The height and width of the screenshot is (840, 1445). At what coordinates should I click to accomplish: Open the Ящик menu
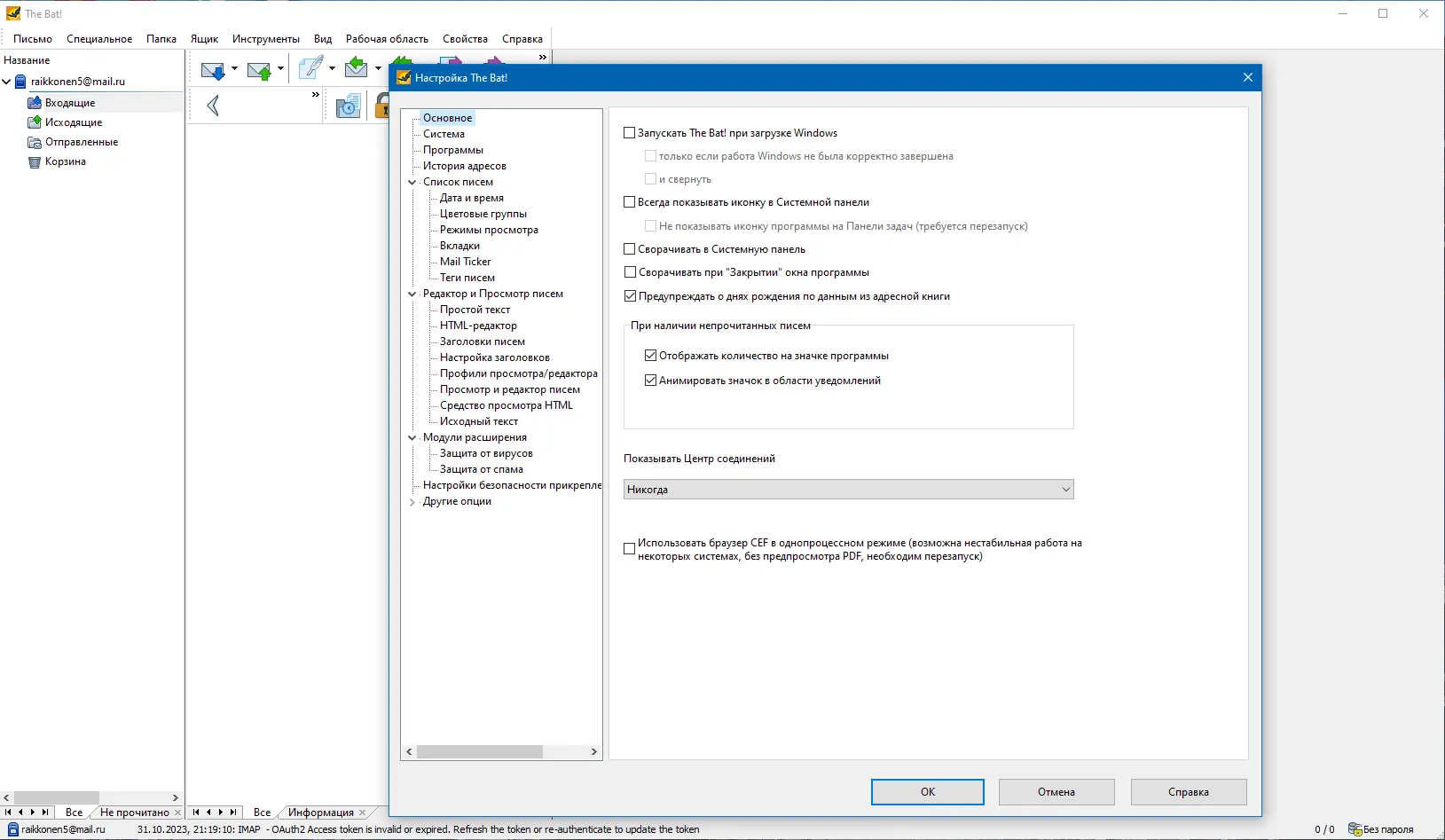[204, 39]
